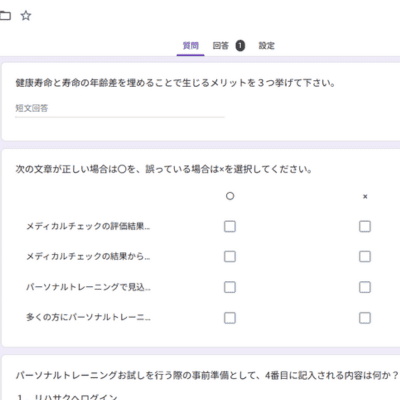This screenshot has height=400, width=400.
Task: Switch to the 質問 tab
Action: pos(190,46)
